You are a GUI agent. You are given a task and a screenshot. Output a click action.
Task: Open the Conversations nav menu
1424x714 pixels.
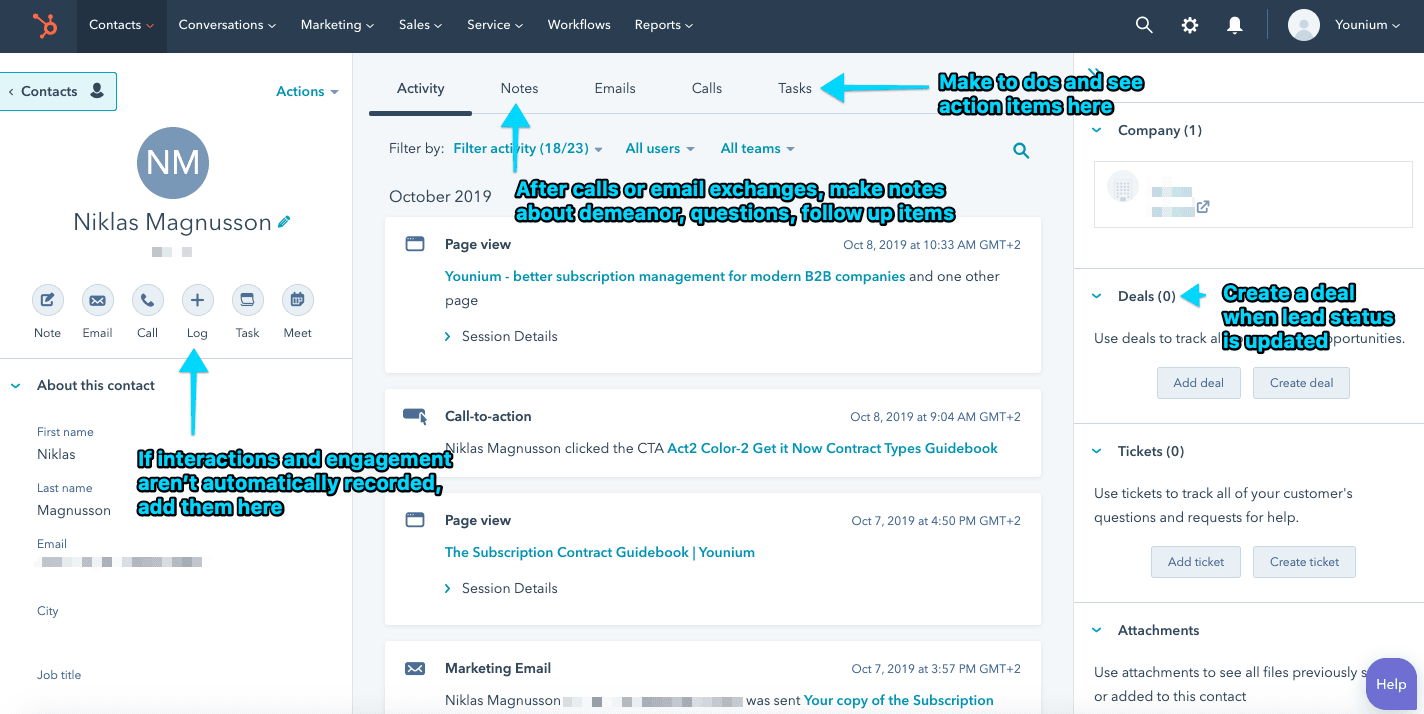click(227, 25)
